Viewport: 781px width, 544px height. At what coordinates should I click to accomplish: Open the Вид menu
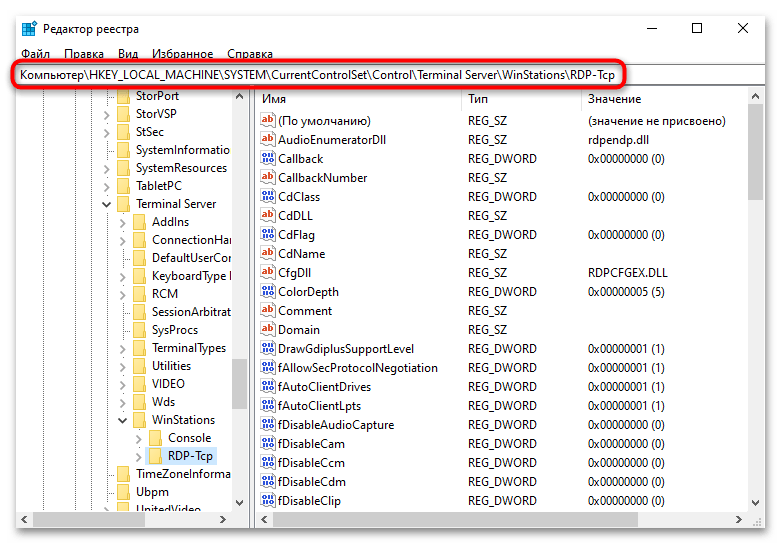click(128, 53)
